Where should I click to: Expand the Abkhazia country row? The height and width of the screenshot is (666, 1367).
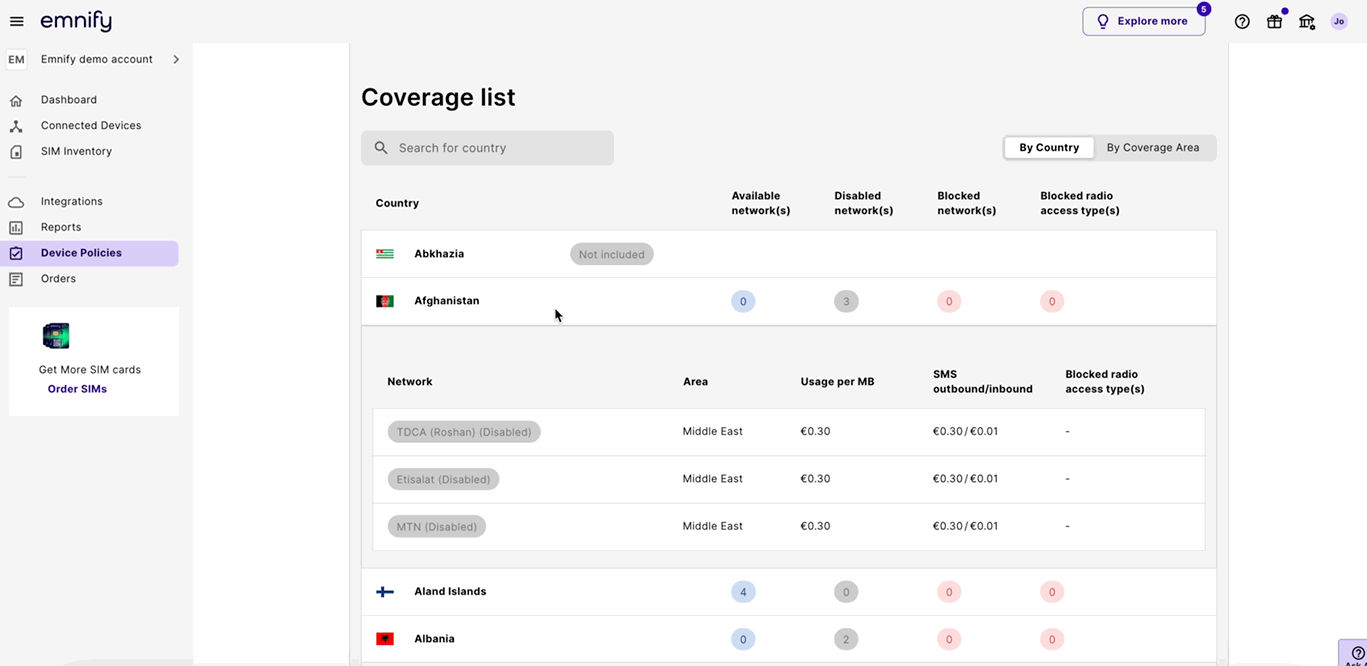(789, 254)
